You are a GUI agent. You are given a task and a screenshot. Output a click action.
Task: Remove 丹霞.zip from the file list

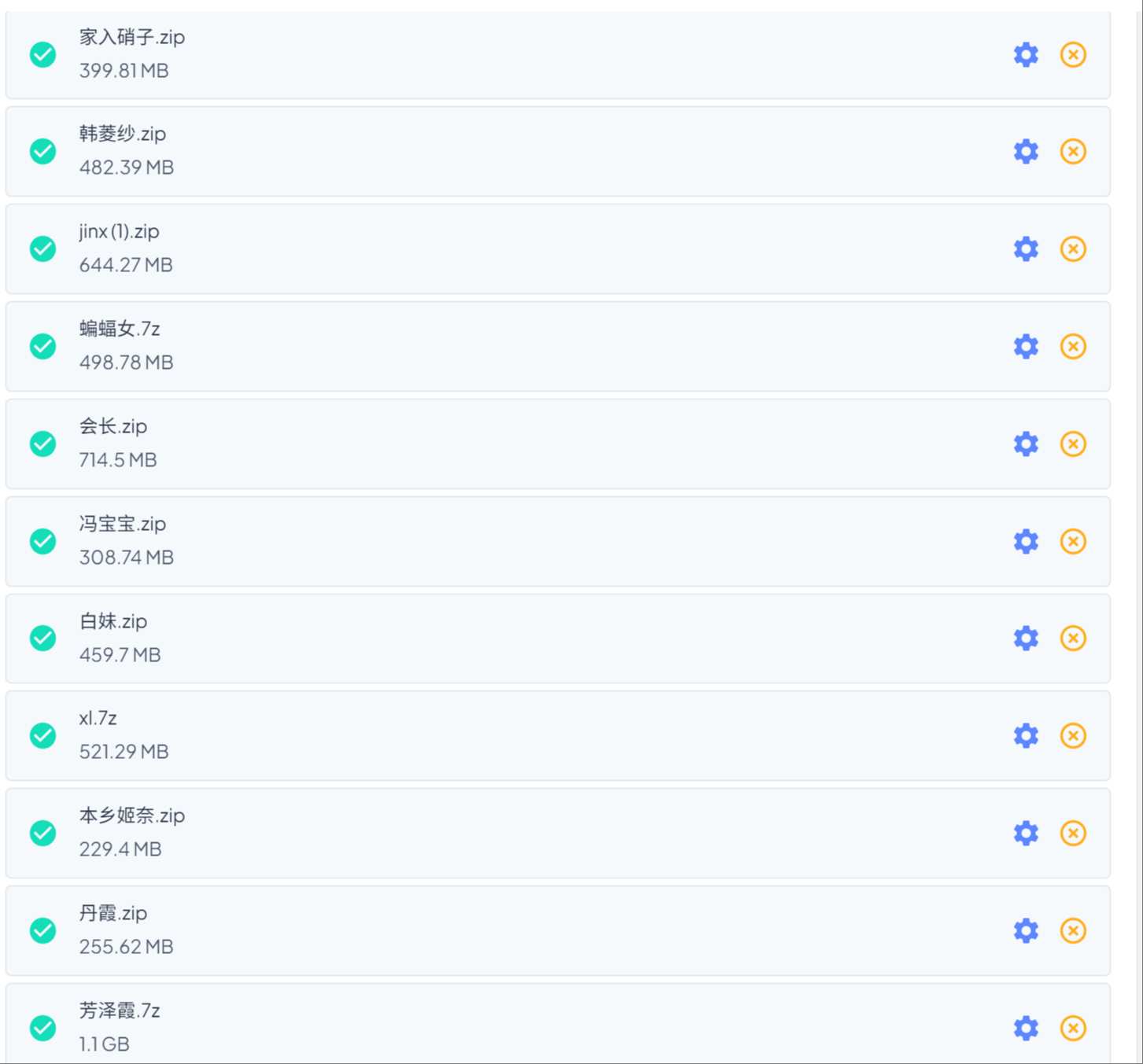[1073, 930]
